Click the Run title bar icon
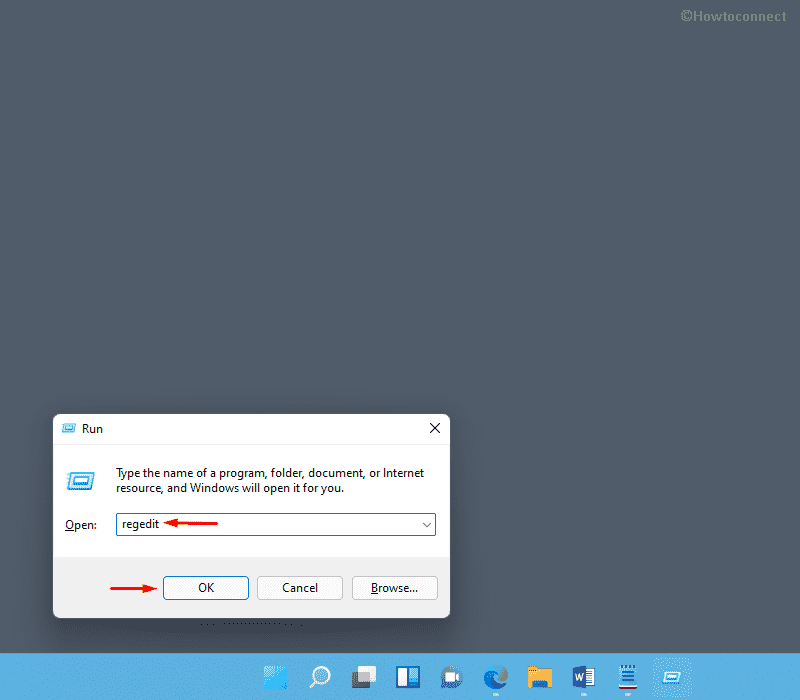 click(x=69, y=428)
